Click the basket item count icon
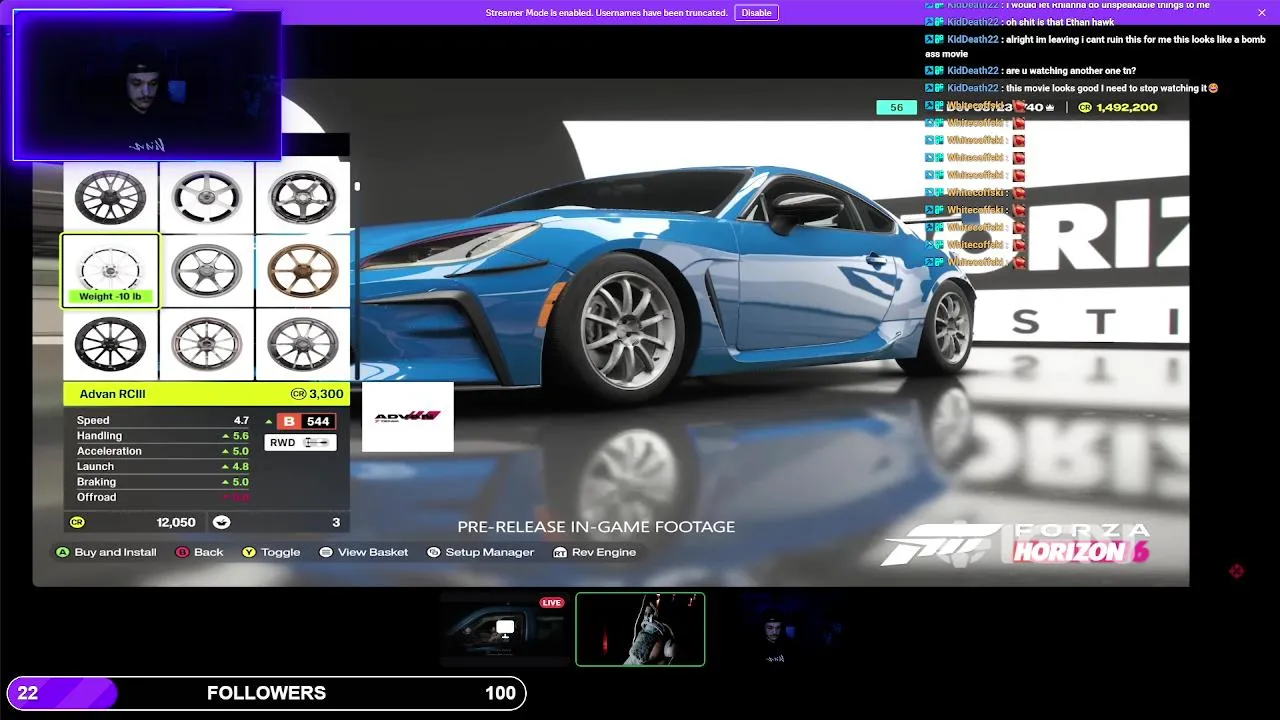 coord(222,522)
